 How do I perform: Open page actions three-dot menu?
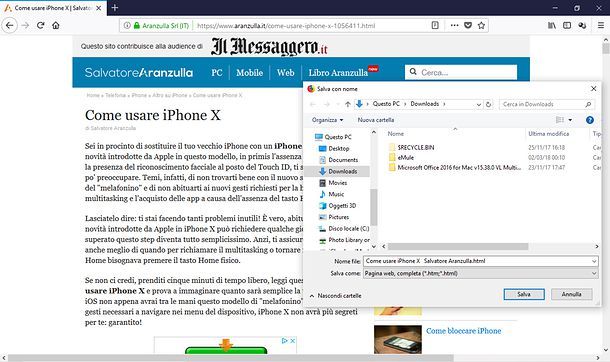coord(454,25)
